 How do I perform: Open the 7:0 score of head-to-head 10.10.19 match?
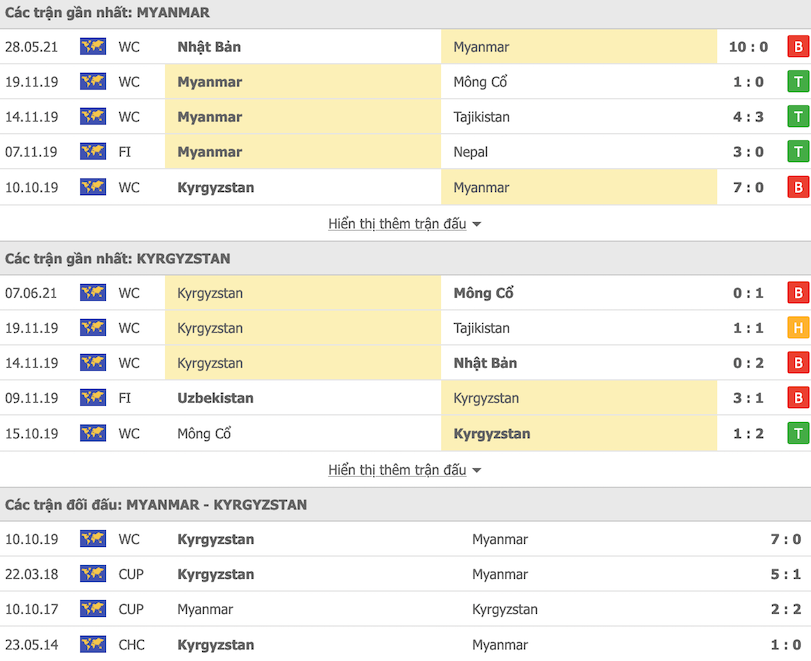tap(779, 539)
